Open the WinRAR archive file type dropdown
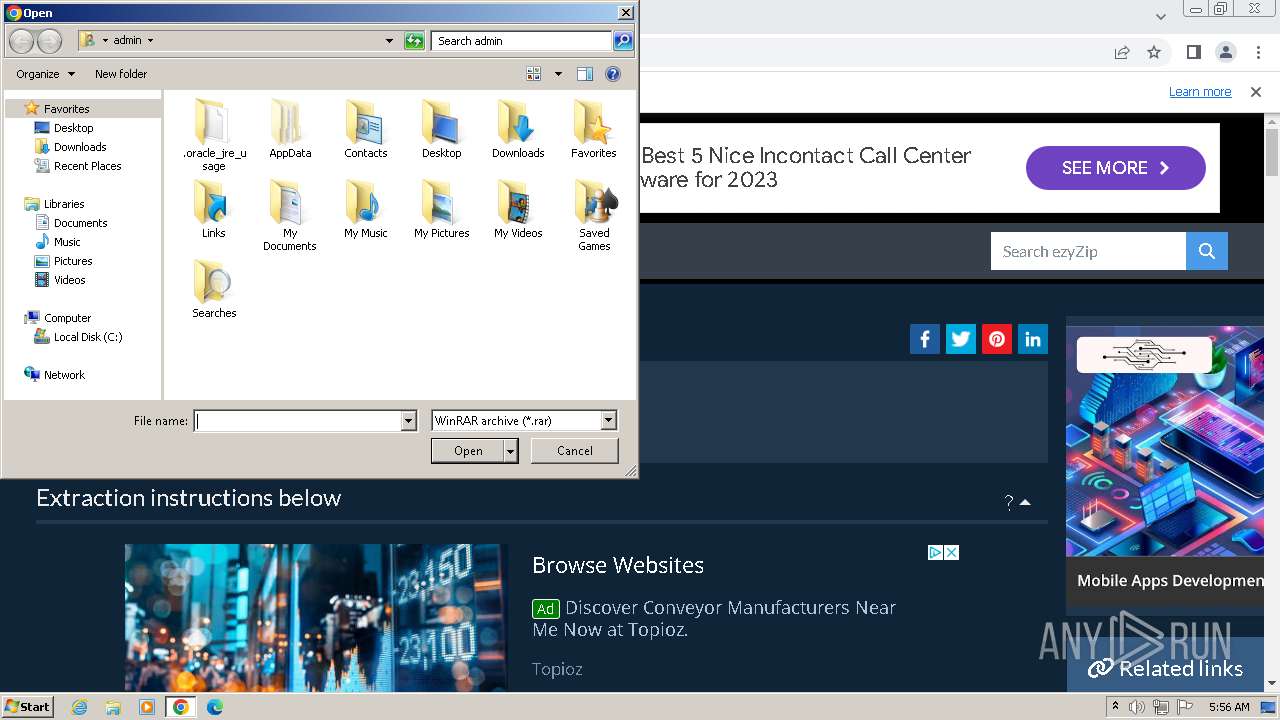This screenshot has width=1280, height=720. (x=608, y=421)
